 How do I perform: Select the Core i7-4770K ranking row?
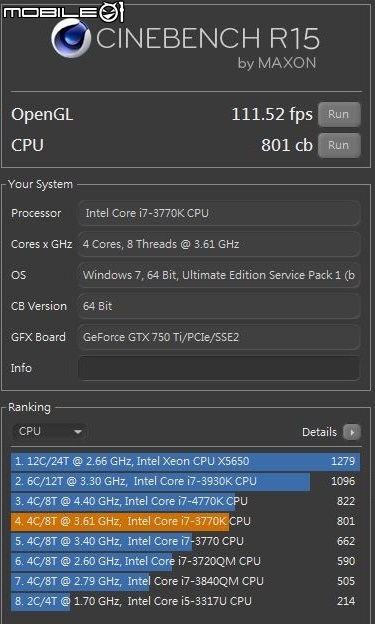tap(186, 501)
